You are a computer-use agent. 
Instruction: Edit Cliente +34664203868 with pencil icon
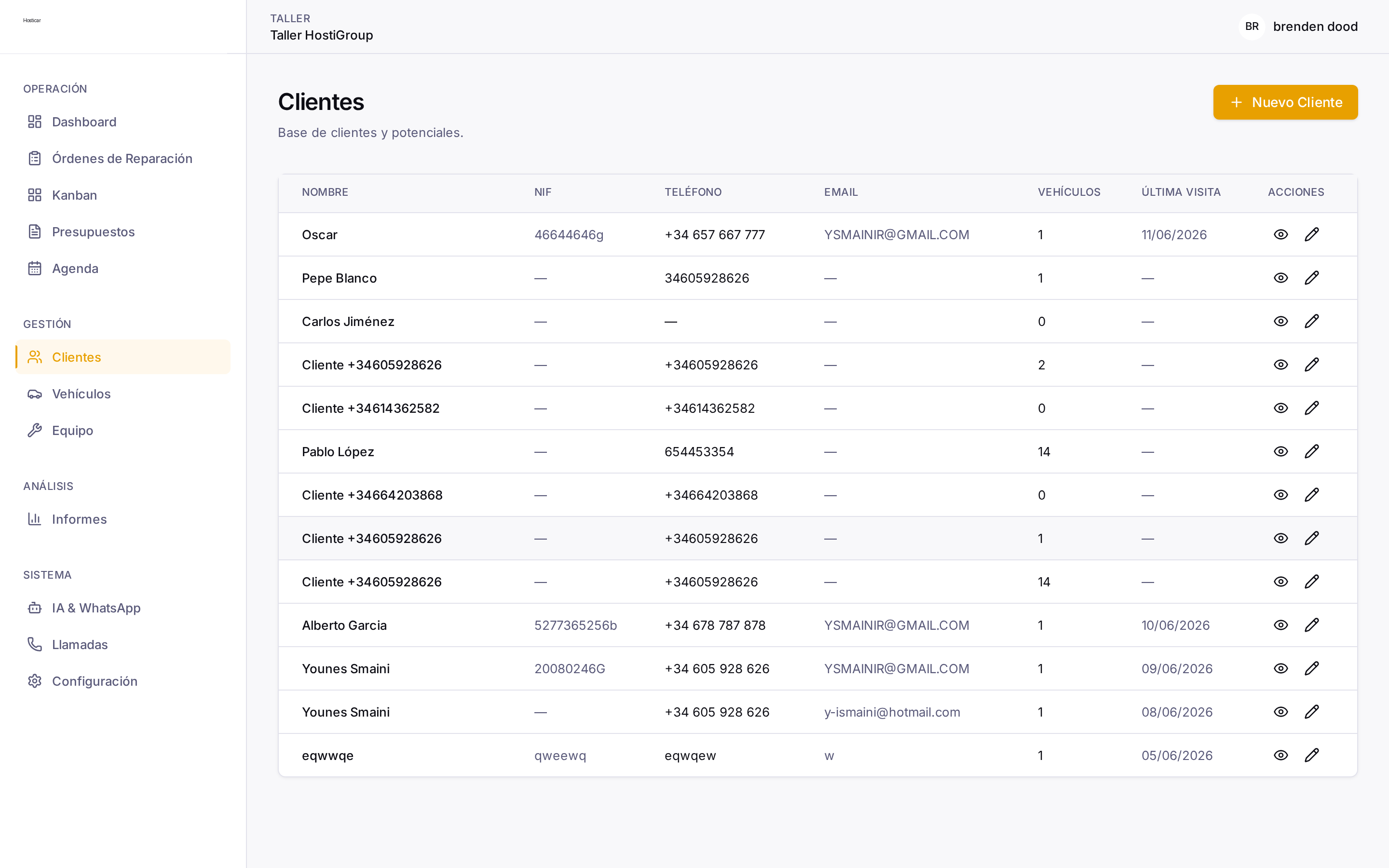1311,495
